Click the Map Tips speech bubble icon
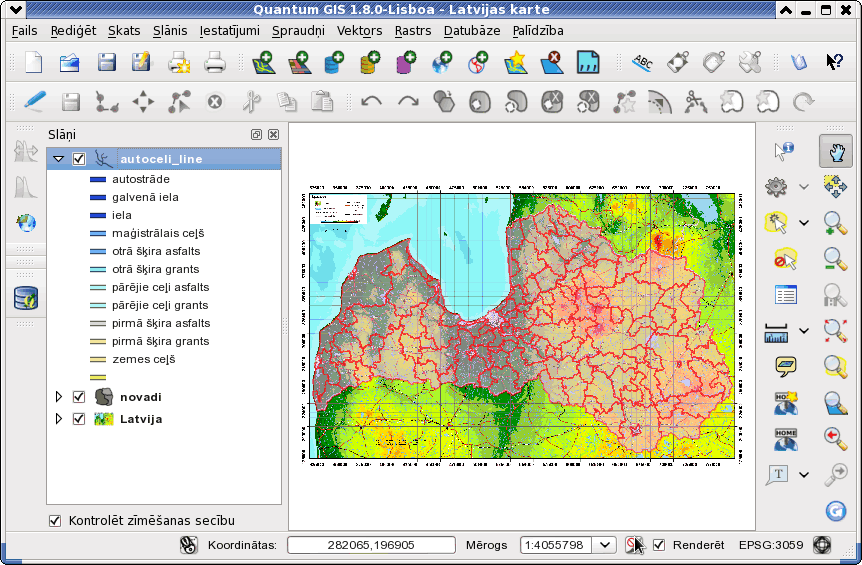This screenshot has width=862, height=565. coord(786,366)
